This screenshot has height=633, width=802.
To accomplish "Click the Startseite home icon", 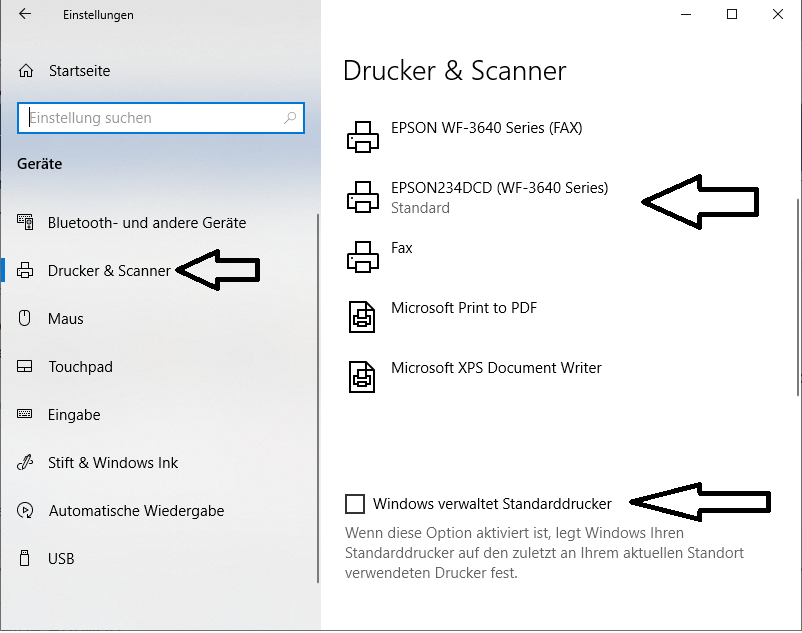I will 26,71.
